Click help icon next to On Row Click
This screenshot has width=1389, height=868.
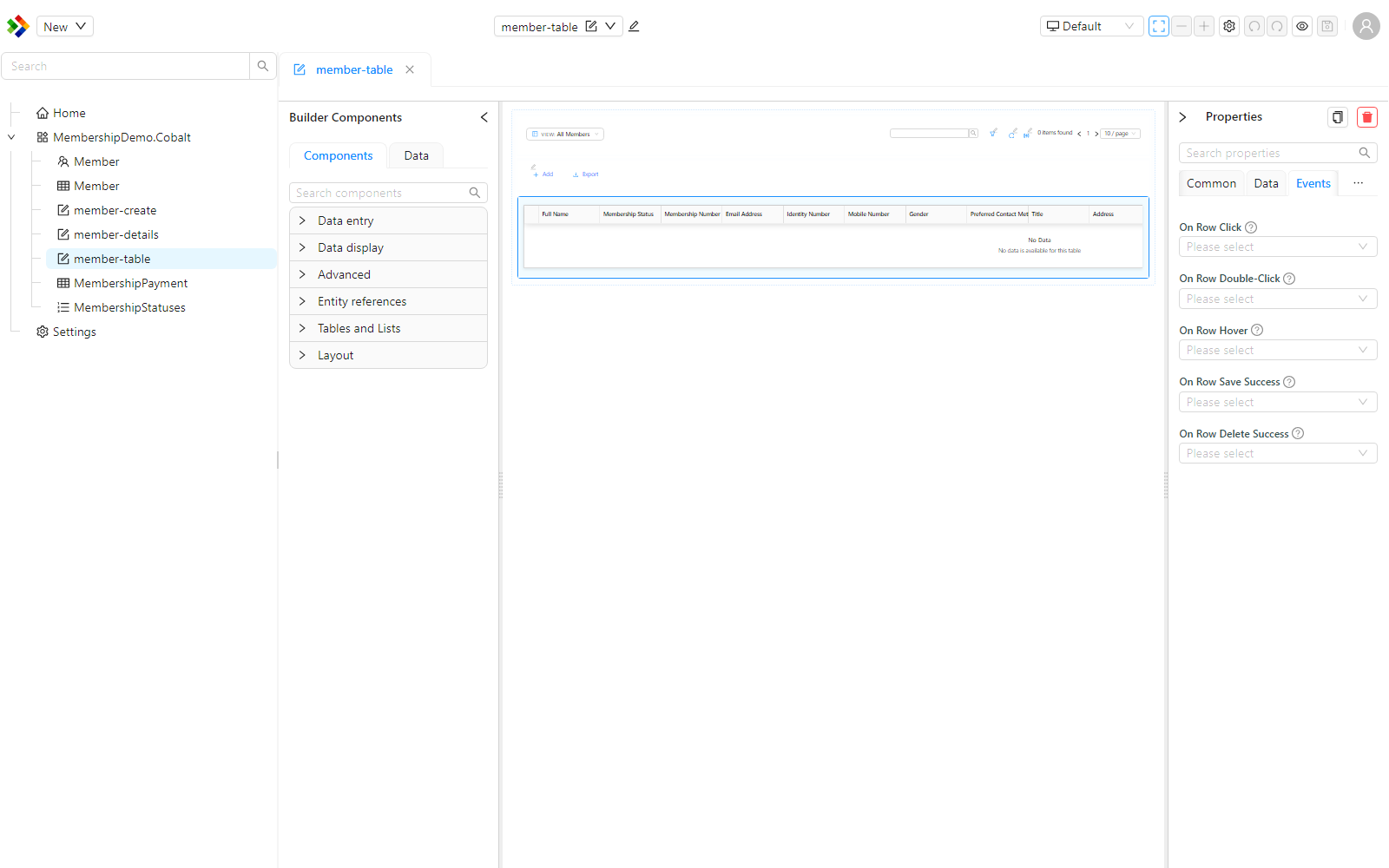(x=1251, y=227)
